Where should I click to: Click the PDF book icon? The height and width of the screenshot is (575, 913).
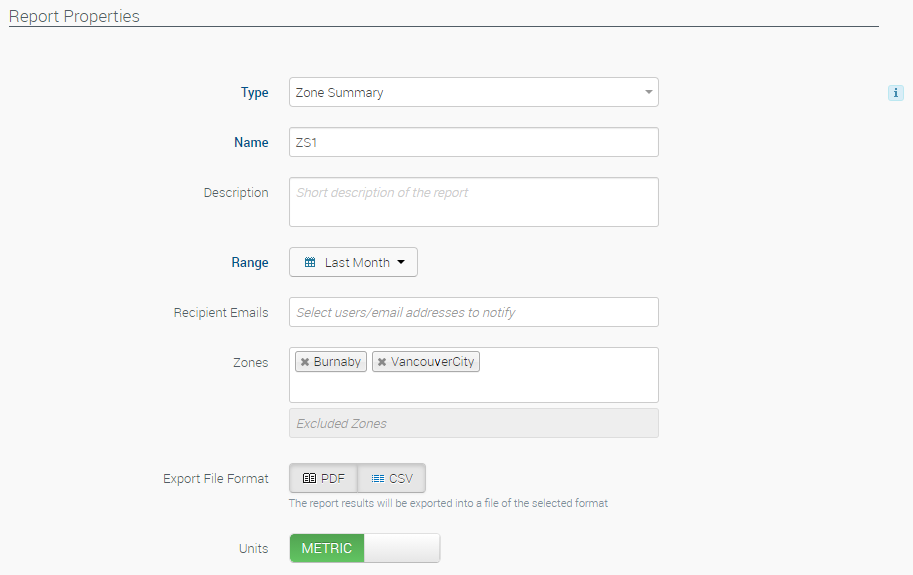coord(309,479)
